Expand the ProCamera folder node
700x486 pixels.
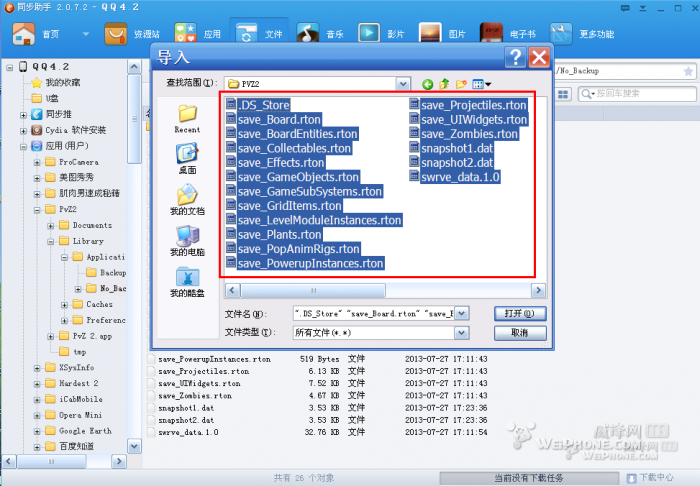point(37,162)
